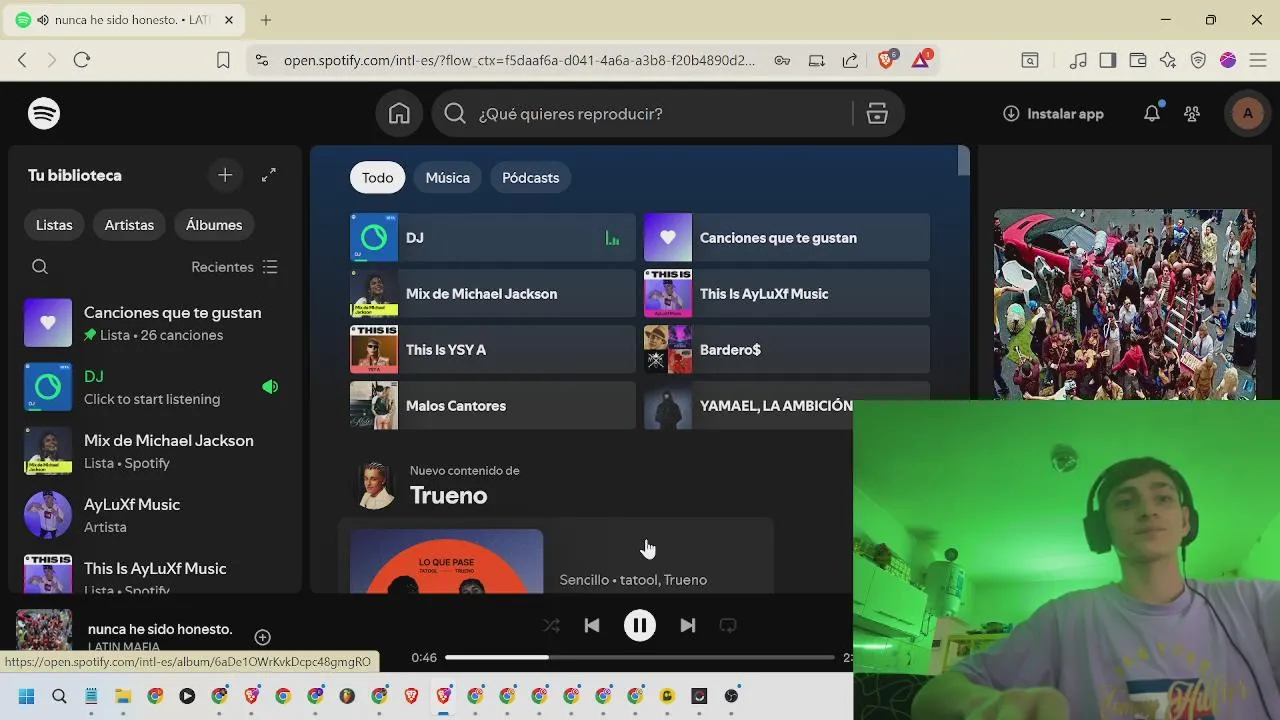Image resolution: width=1280 pixels, height=720 pixels.
Task: Skip to the next track
Action: tap(688, 625)
